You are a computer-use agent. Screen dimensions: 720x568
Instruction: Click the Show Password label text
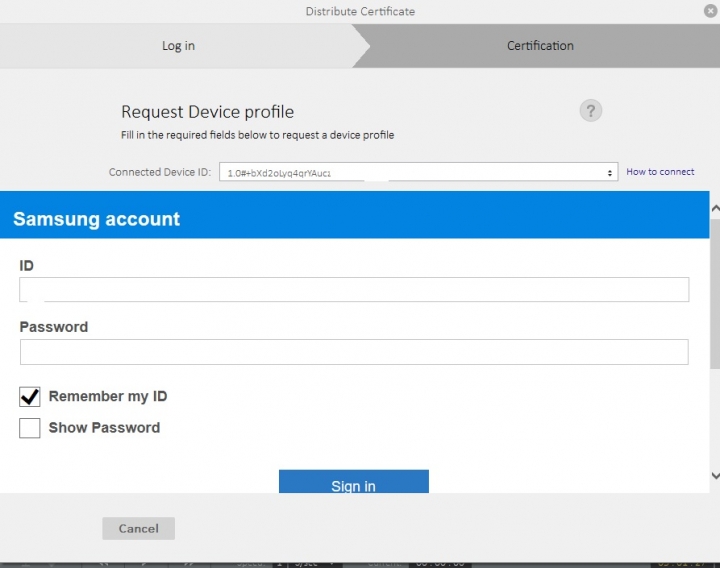click(104, 428)
